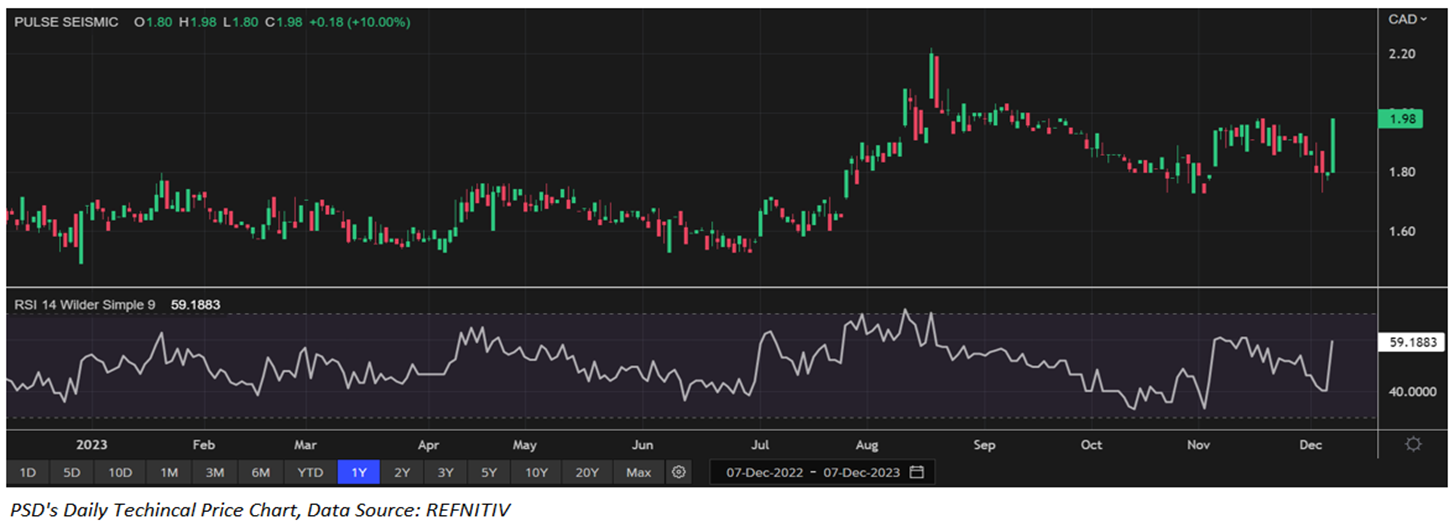
Task: Change the range to 5Y
Action: click(488, 472)
